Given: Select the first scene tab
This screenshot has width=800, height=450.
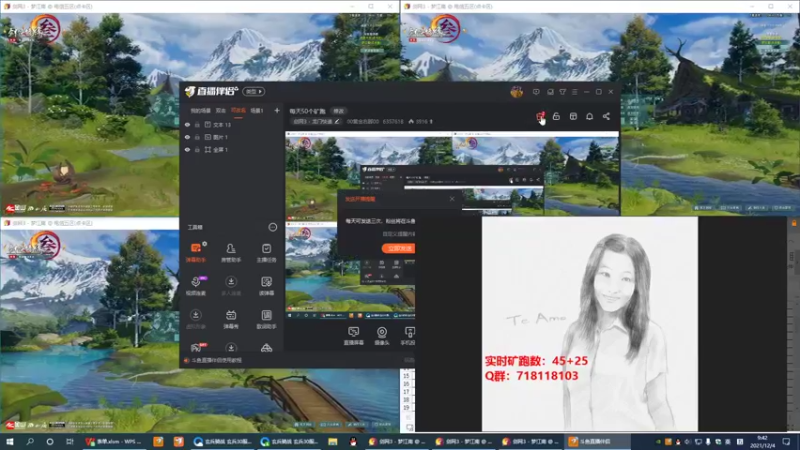Looking at the screenshot, I should pyautogui.click(x=201, y=111).
